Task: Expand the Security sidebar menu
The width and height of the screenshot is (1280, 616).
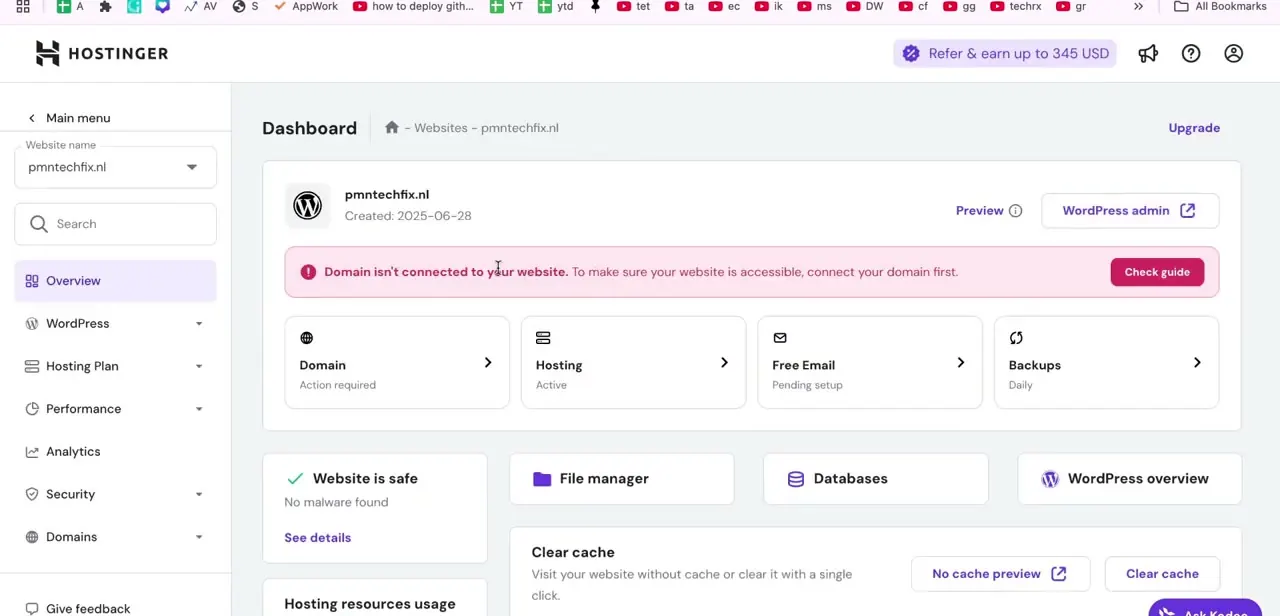Action: click(x=115, y=494)
